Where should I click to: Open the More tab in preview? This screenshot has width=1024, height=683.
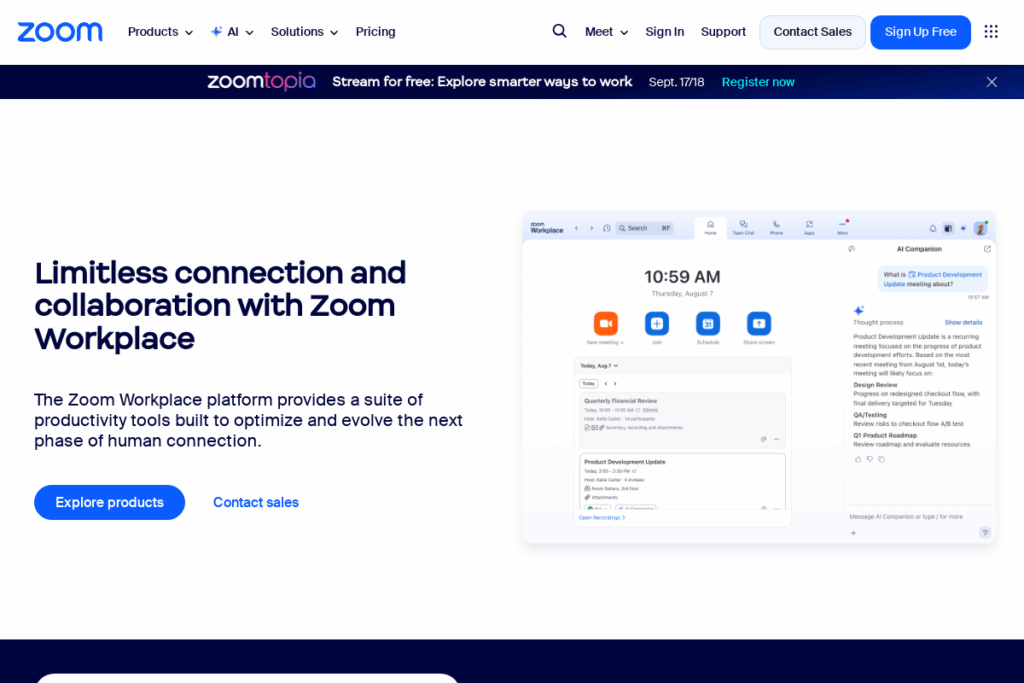(x=842, y=228)
